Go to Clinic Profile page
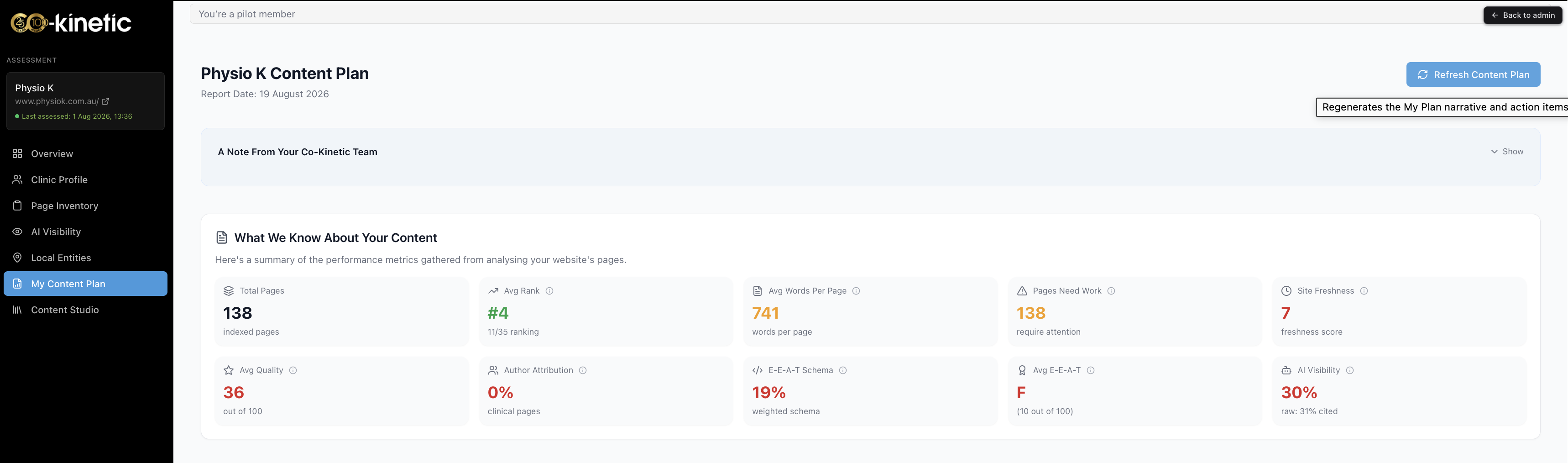This screenshot has width=1568, height=463. point(86,180)
